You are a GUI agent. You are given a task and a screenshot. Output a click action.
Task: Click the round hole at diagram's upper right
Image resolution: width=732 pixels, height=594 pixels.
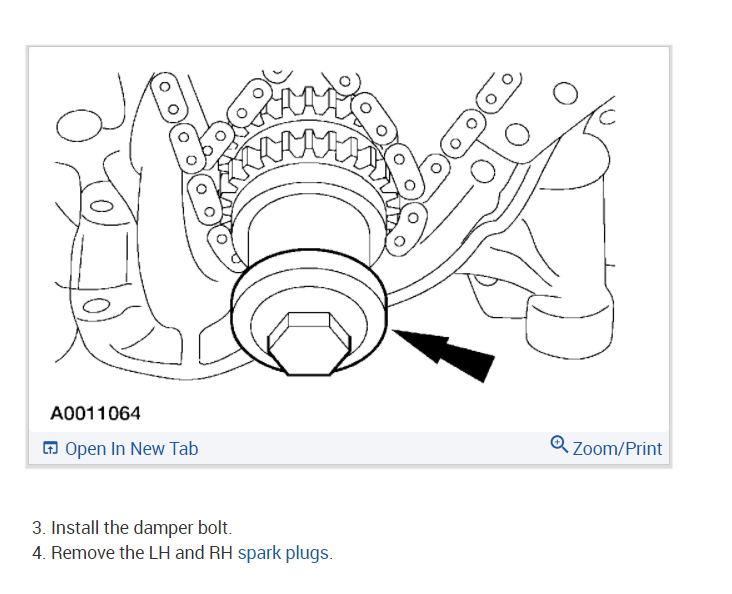click(x=565, y=93)
